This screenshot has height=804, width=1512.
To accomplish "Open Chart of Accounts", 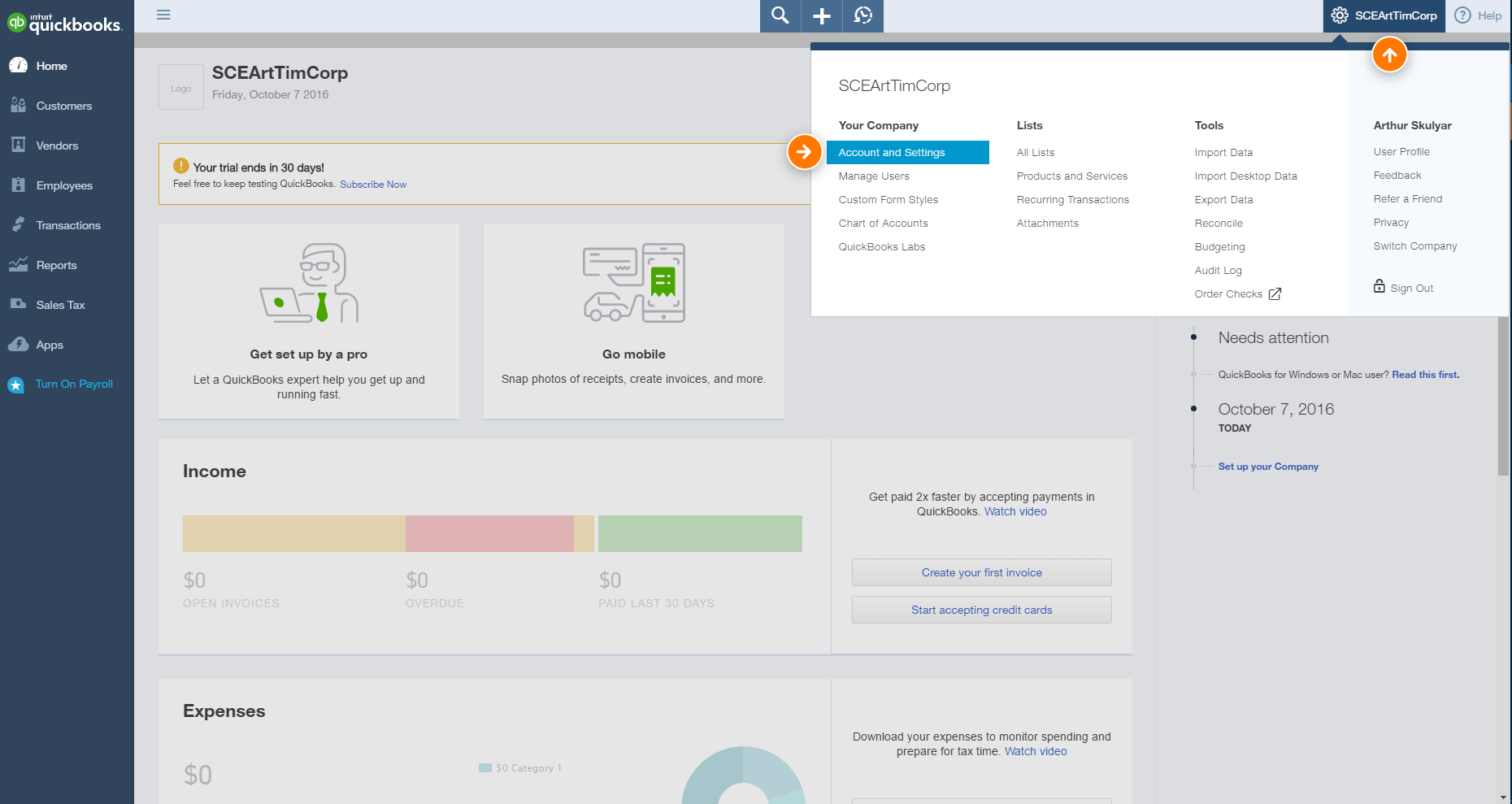I will tap(884, 223).
